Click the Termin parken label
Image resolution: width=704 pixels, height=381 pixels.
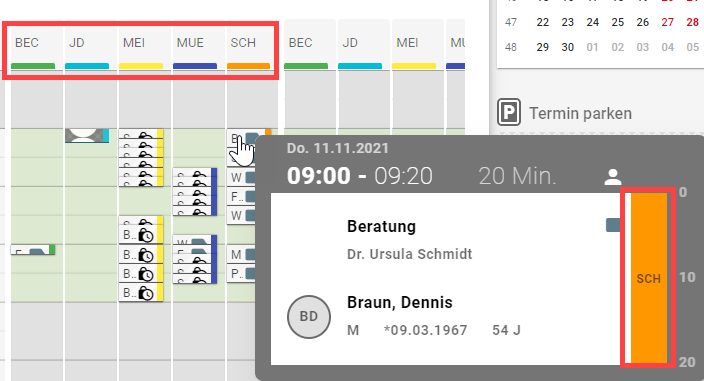pyautogui.click(x=580, y=114)
